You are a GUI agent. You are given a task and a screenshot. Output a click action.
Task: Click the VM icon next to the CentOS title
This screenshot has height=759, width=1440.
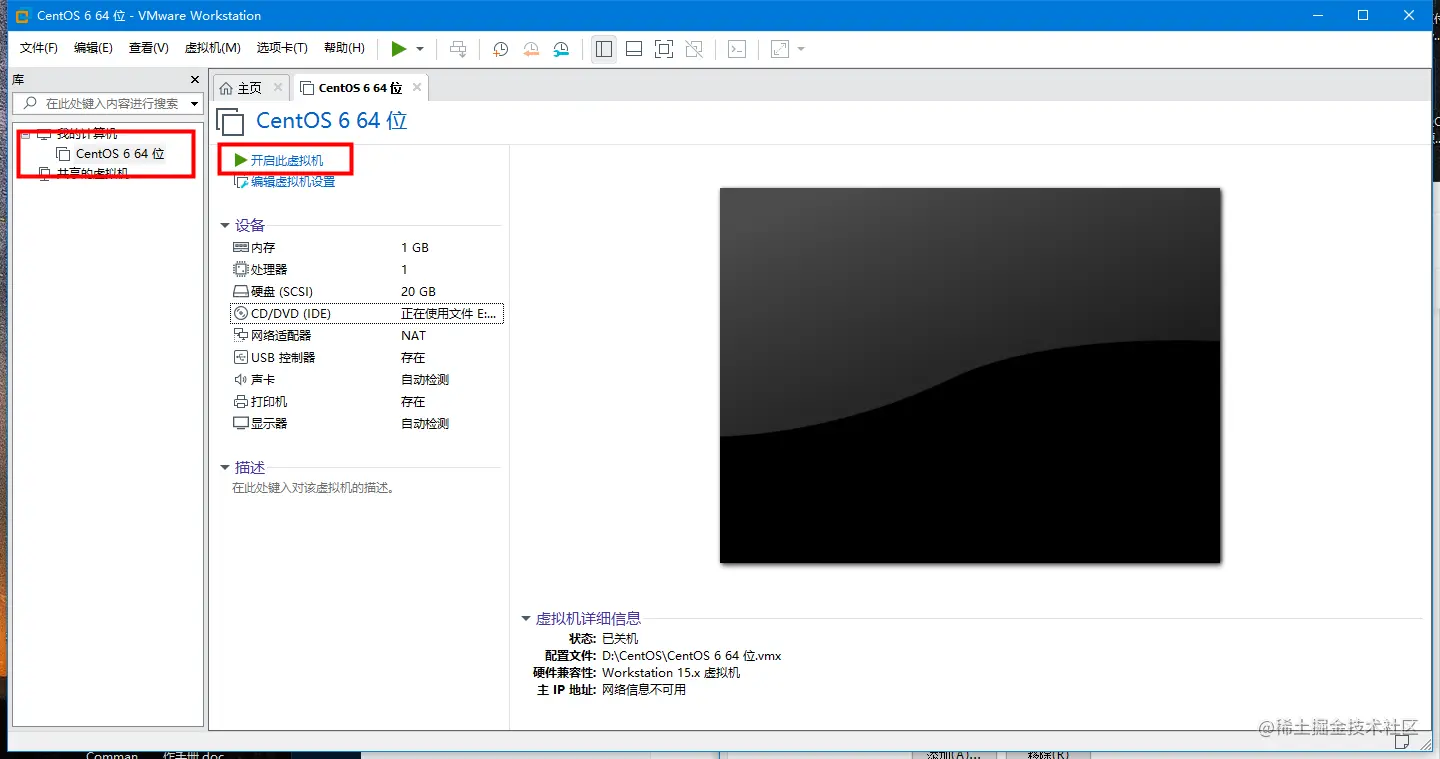(x=230, y=121)
